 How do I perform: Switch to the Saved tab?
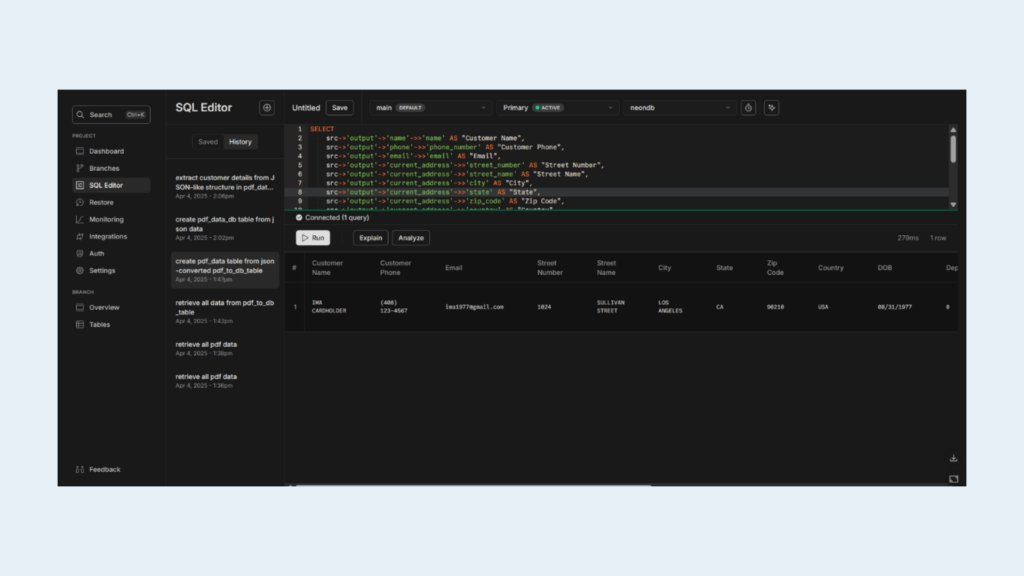click(x=208, y=142)
